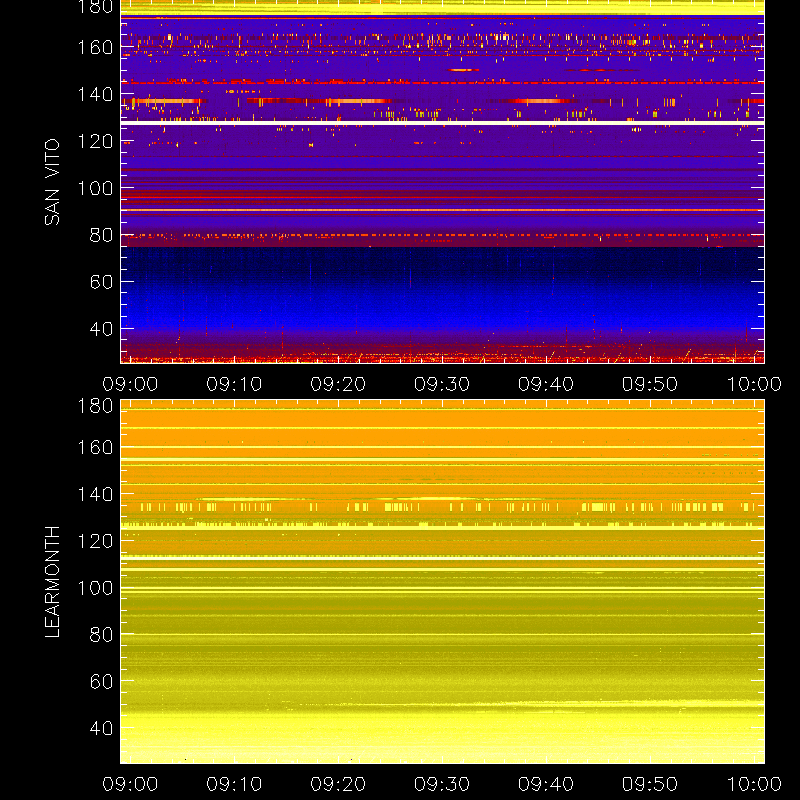Click 09:30 time label under Learmonth plot
The image size is (800, 800).
(x=442, y=784)
